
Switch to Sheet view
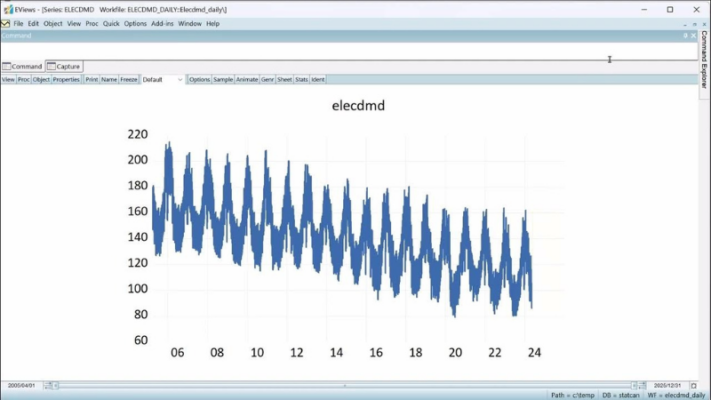tap(284, 79)
